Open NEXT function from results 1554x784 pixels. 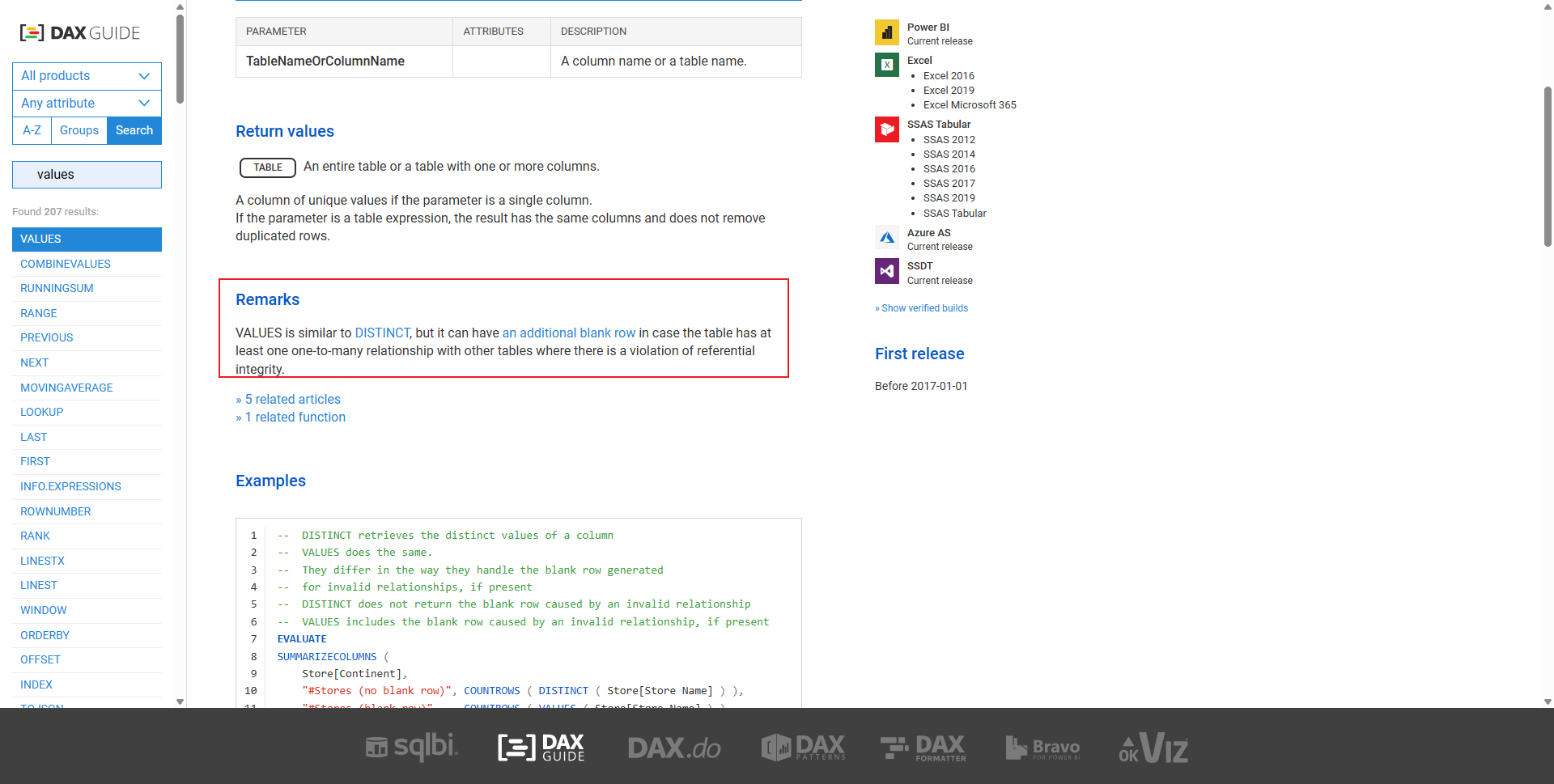pyautogui.click(x=87, y=363)
